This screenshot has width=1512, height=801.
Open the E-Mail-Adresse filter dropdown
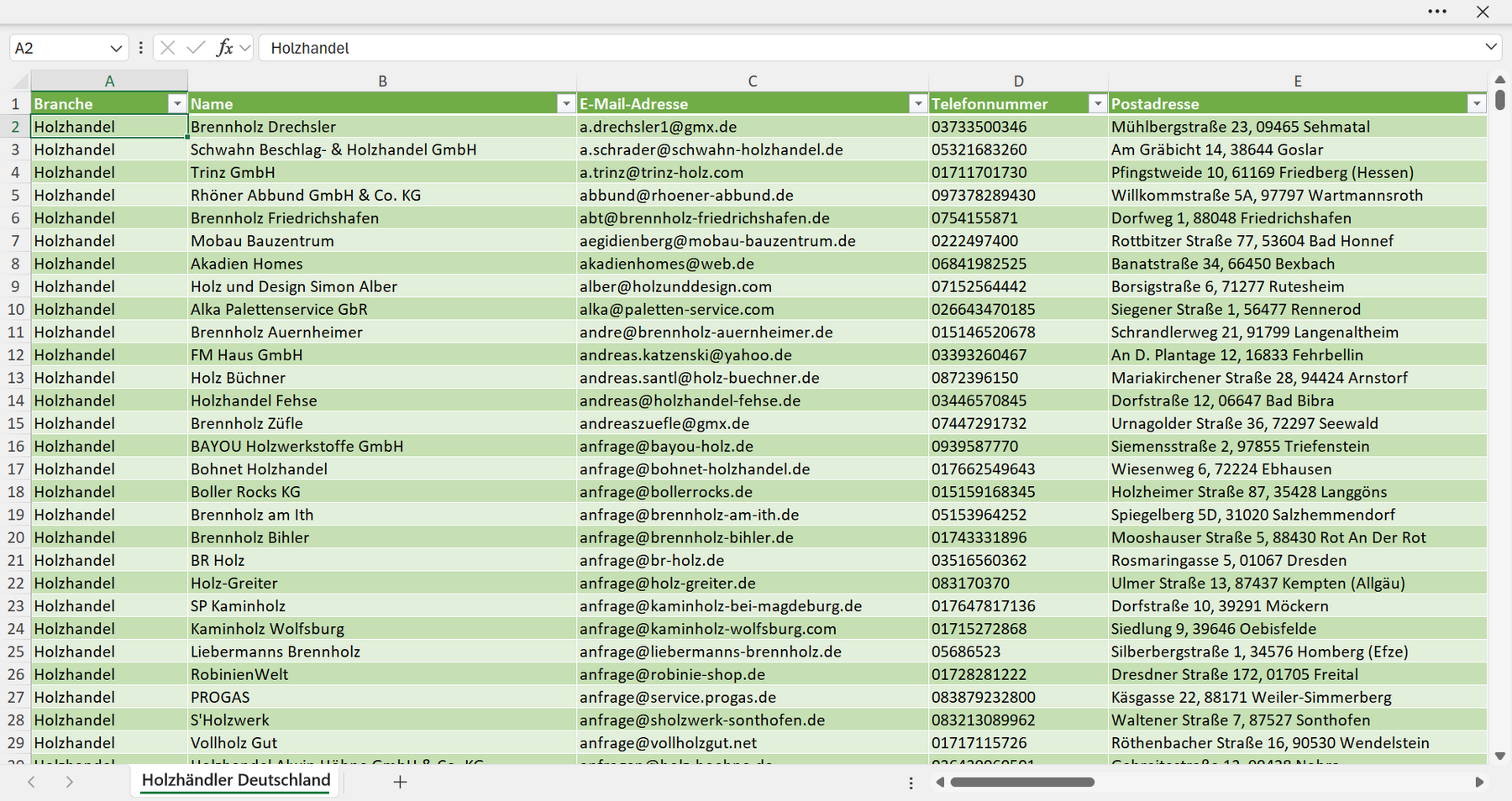tap(917, 103)
